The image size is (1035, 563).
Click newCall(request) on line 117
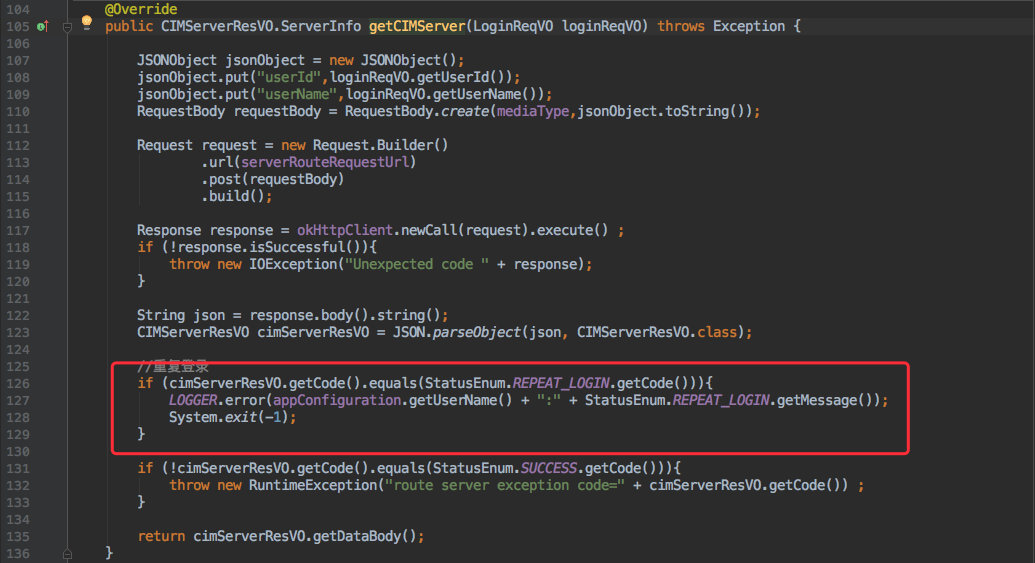click(x=465, y=230)
